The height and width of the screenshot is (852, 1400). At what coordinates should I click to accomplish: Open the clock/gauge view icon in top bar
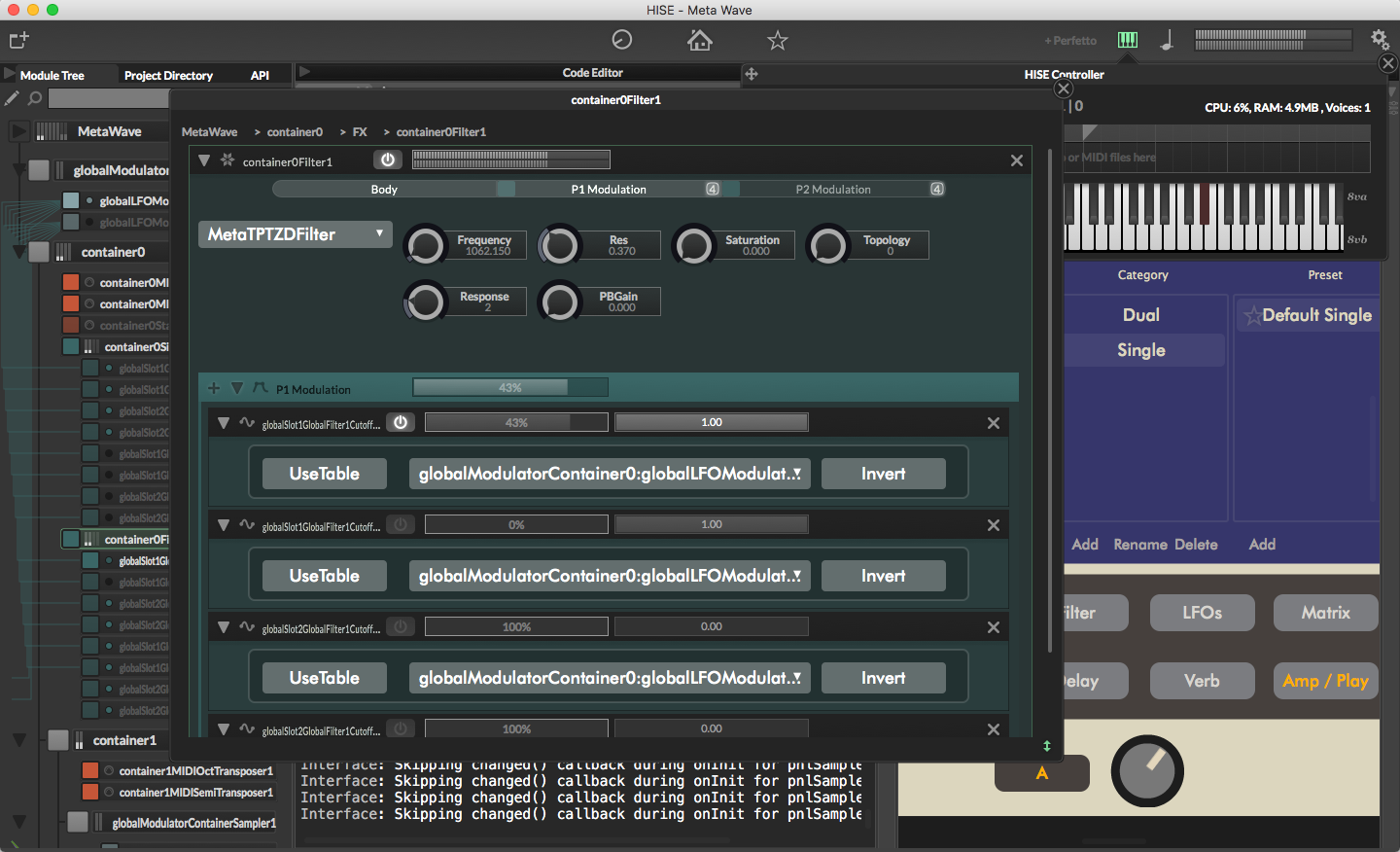tap(622, 40)
